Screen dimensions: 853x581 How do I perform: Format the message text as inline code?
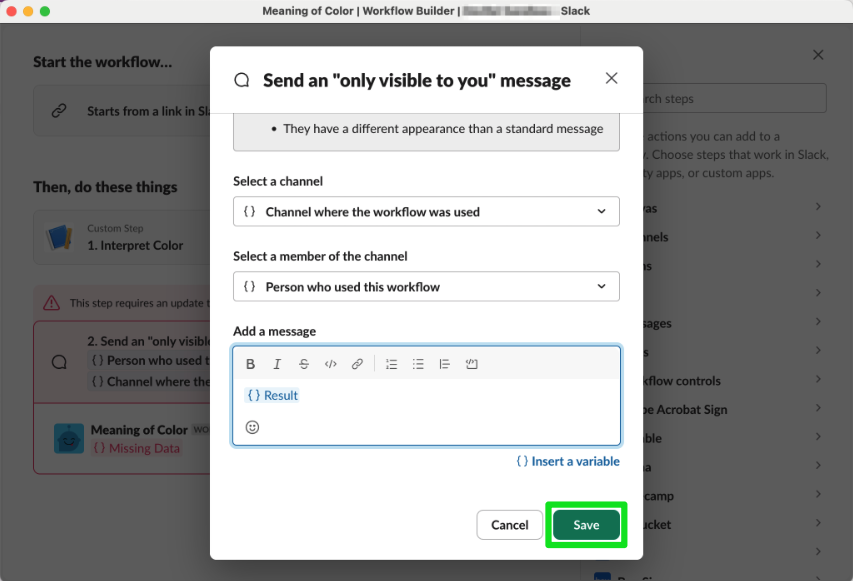(x=330, y=363)
